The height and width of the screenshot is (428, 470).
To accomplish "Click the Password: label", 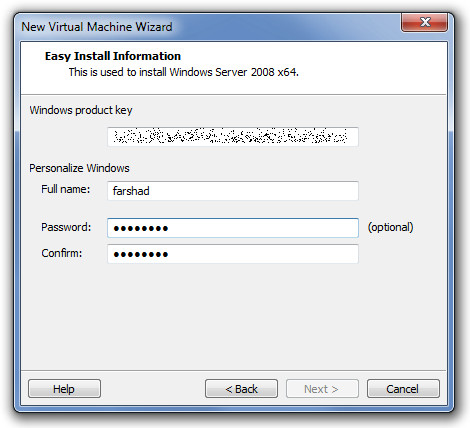I will pyautogui.click(x=66, y=227).
